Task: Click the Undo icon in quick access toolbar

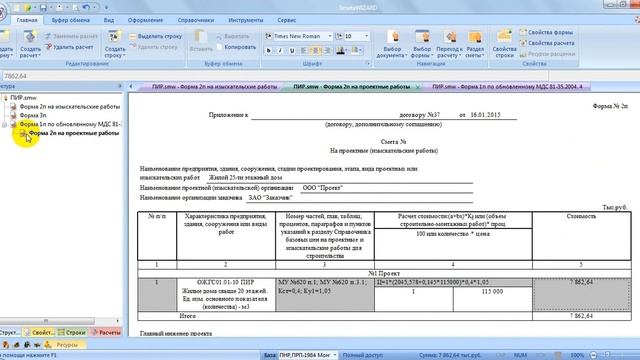Action: coord(87,7)
